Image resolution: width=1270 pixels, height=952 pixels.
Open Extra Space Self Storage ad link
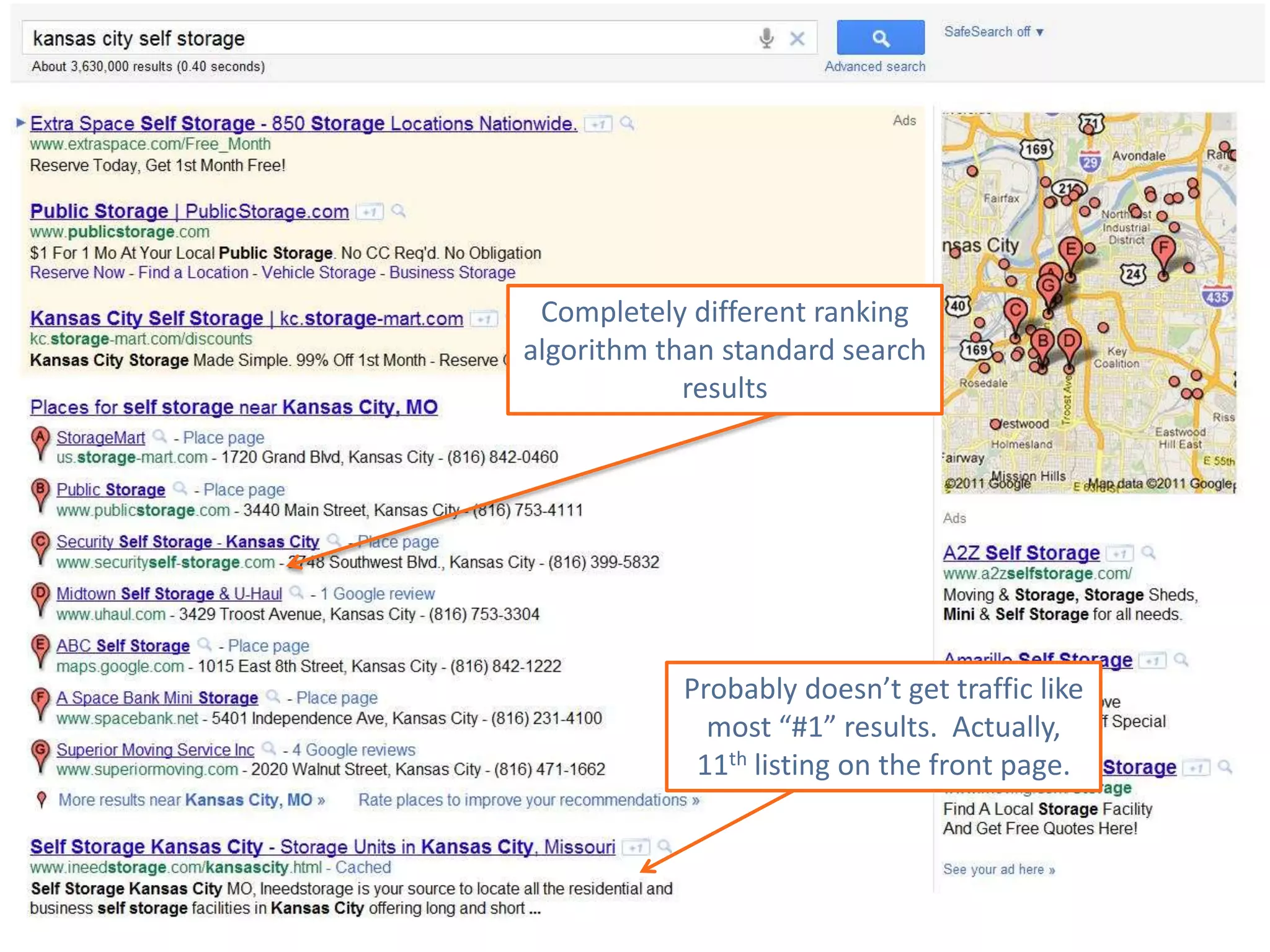click(303, 123)
